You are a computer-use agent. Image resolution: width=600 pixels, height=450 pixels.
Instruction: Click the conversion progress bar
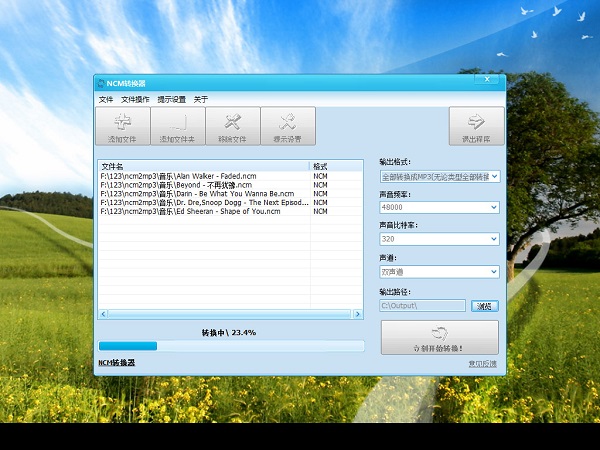pos(230,346)
